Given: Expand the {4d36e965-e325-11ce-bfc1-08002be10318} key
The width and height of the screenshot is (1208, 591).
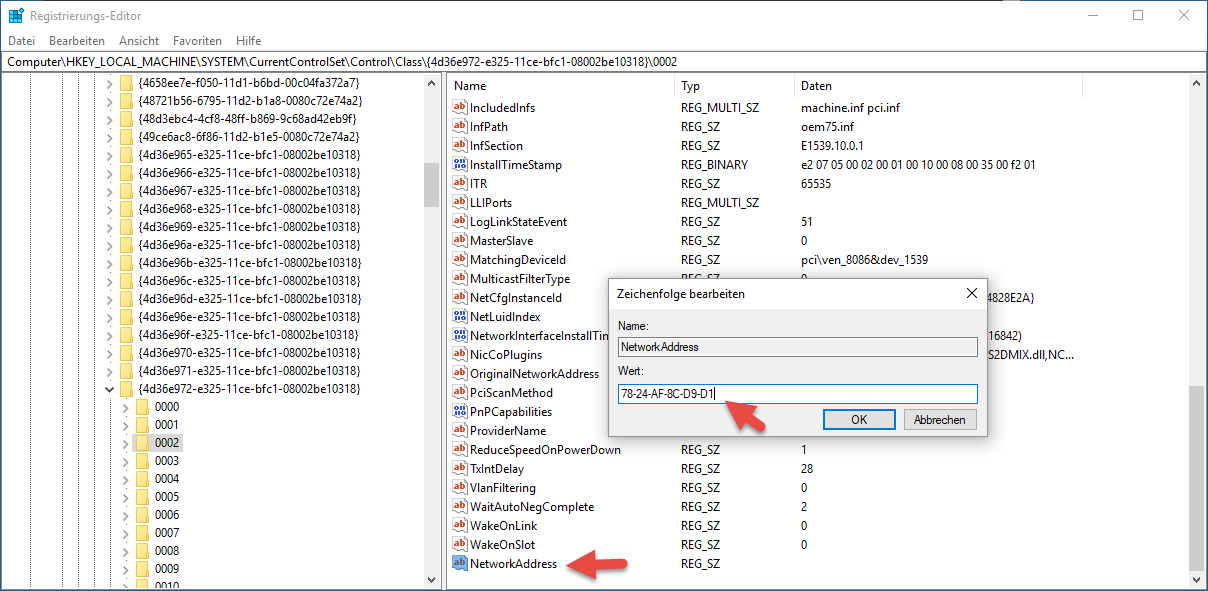Looking at the screenshot, I should [x=109, y=155].
